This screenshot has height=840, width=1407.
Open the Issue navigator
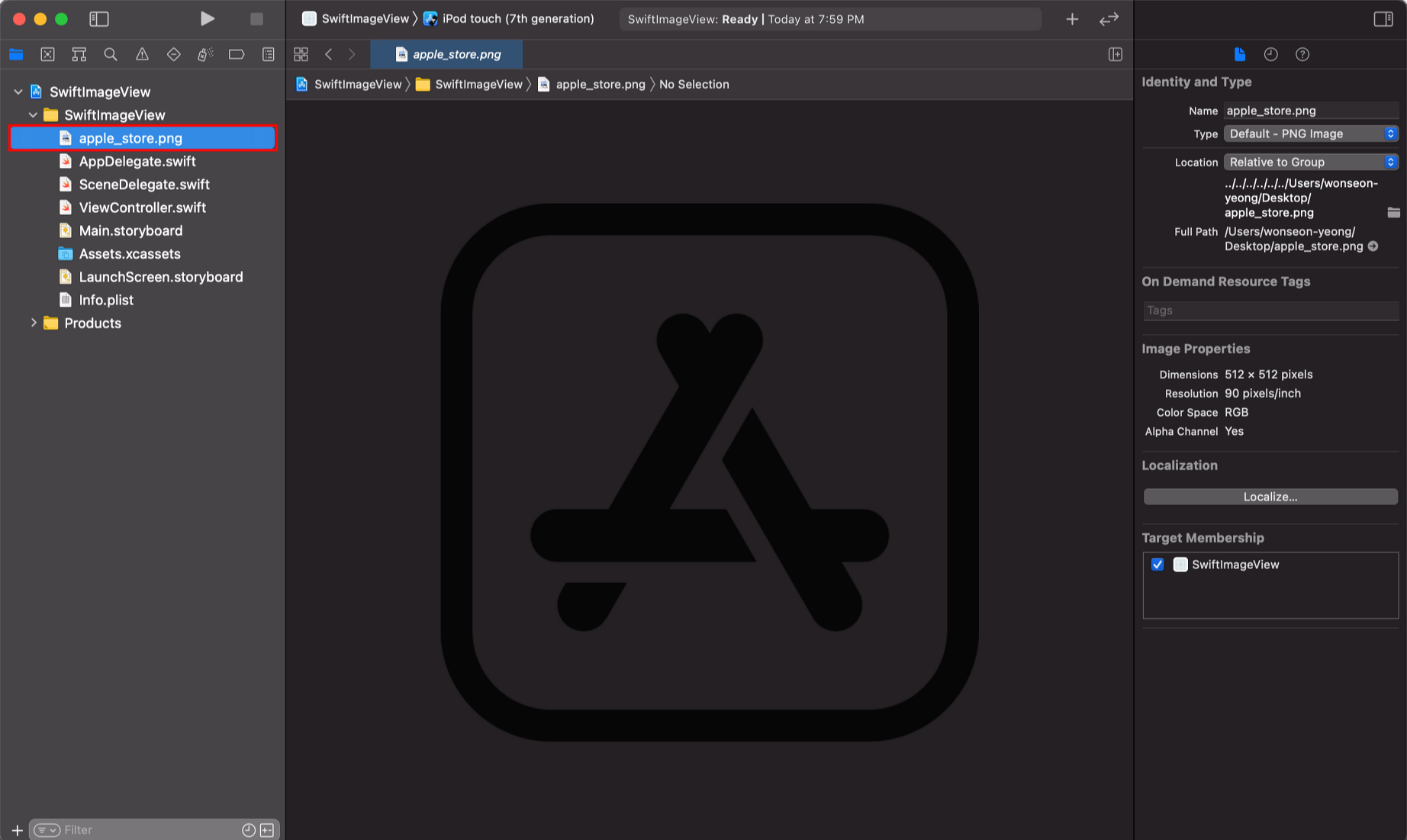[142, 54]
